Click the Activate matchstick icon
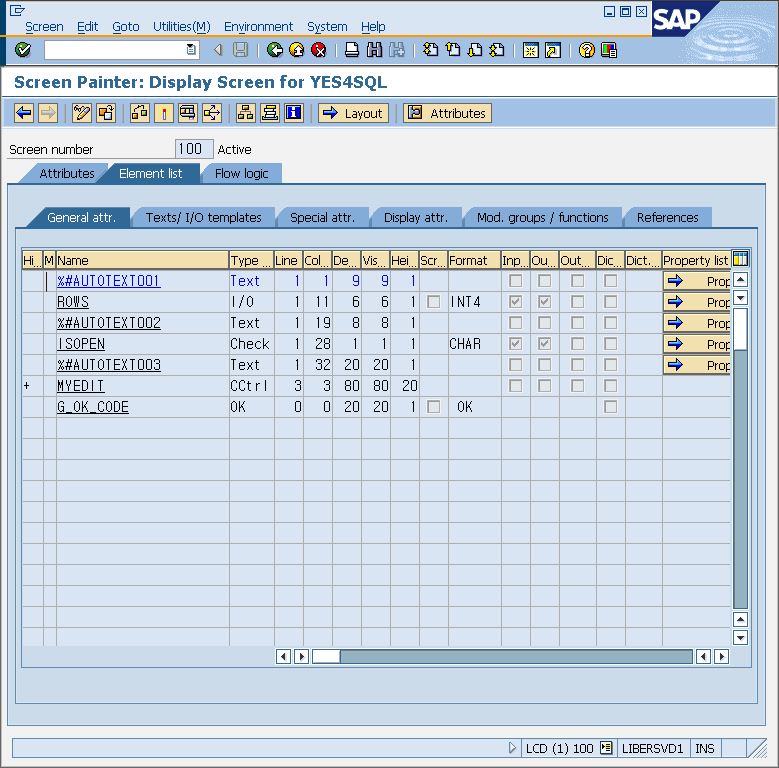This screenshot has width=779, height=768. [x=164, y=113]
